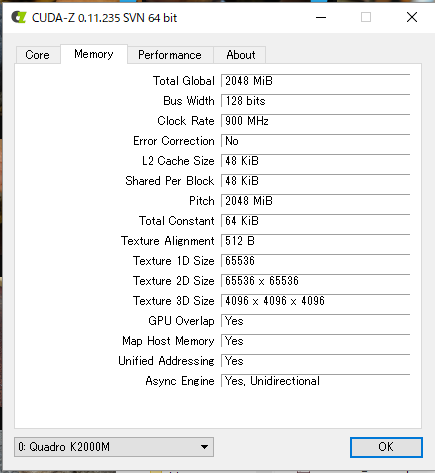Click the Map Host Memory label
Viewport: 435px width, 473px height.
pos(168,341)
